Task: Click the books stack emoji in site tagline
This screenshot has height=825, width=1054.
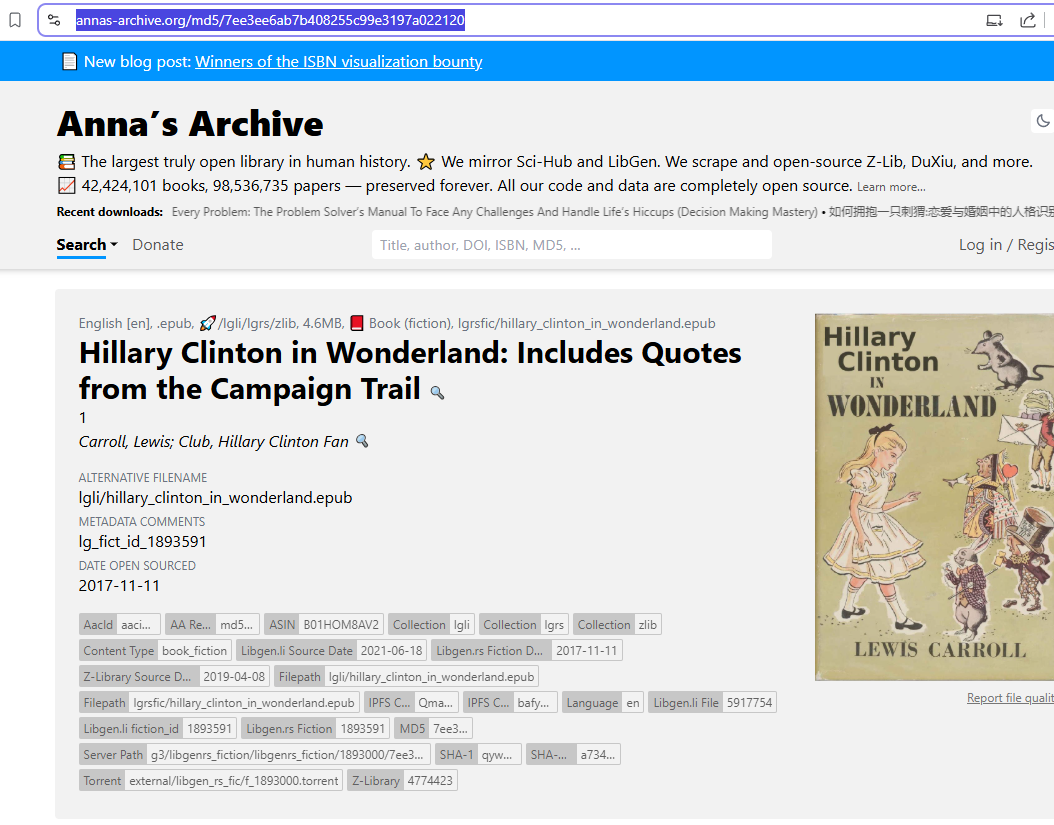Action: point(67,162)
